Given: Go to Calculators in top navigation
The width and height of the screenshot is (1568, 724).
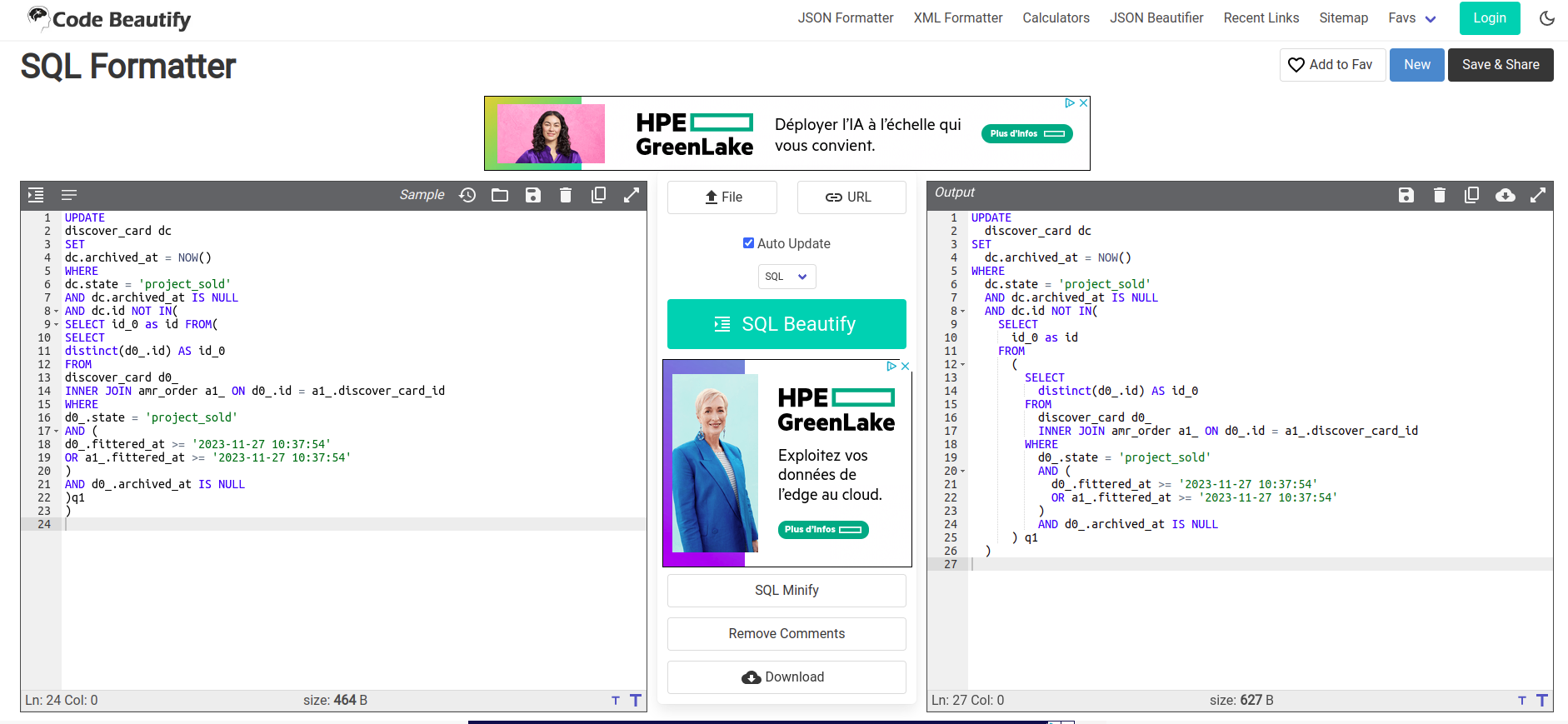Looking at the screenshot, I should (x=1056, y=18).
